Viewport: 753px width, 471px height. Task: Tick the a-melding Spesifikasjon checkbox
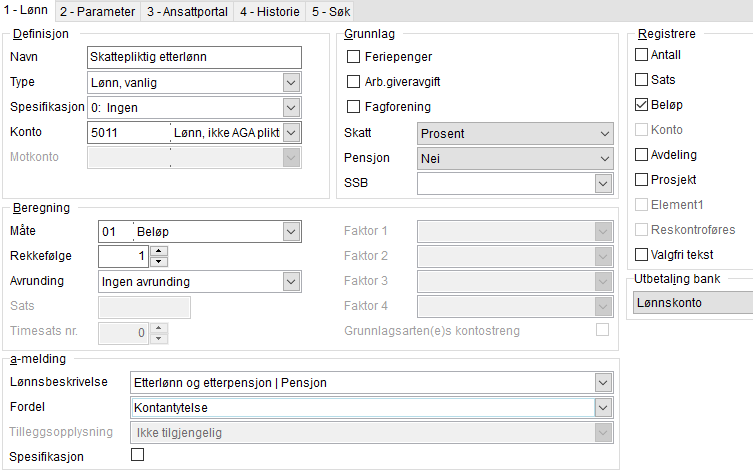click(138, 455)
